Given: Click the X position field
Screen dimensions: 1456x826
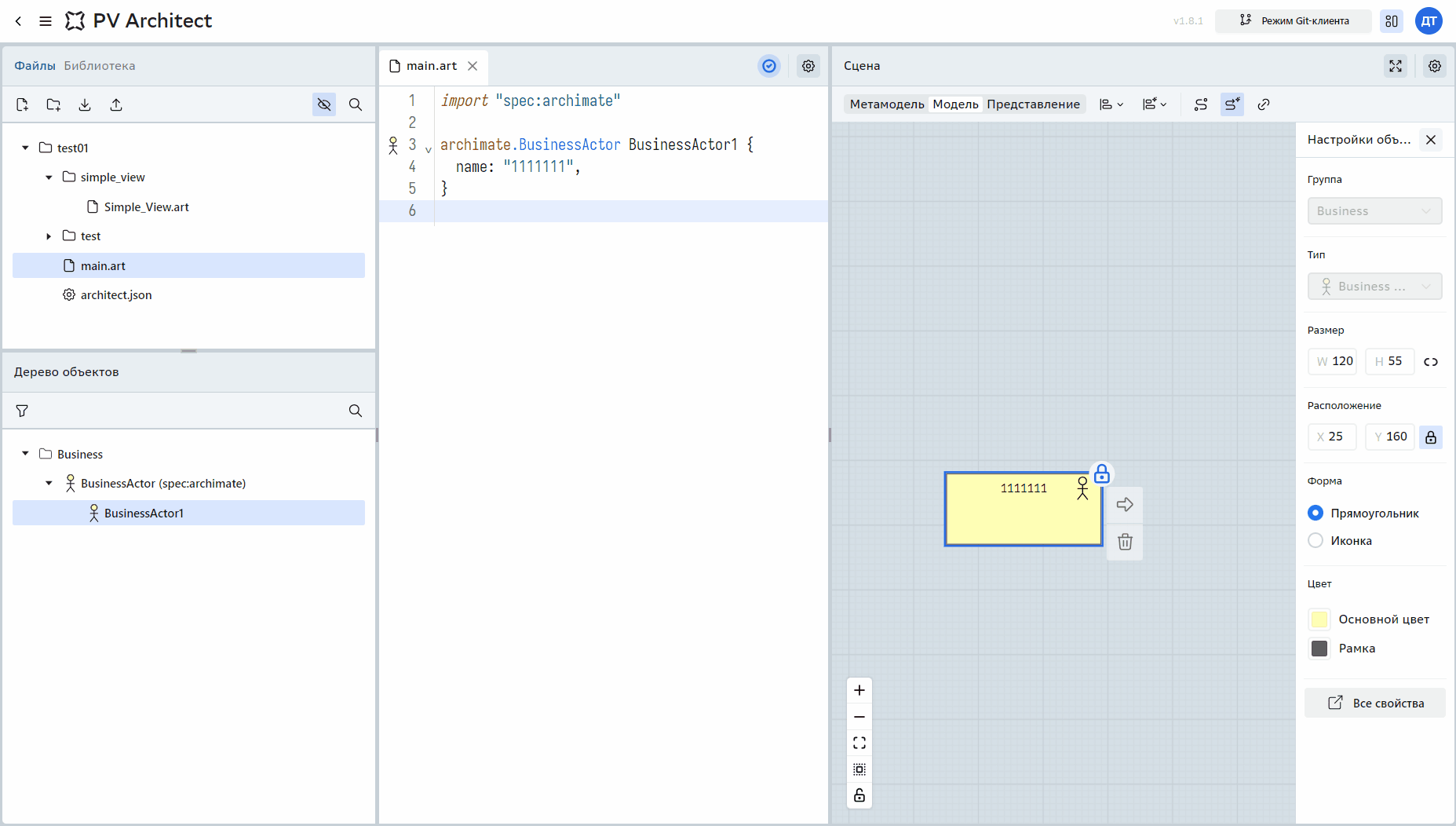Looking at the screenshot, I should pyautogui.click(x=1332, y=437).
